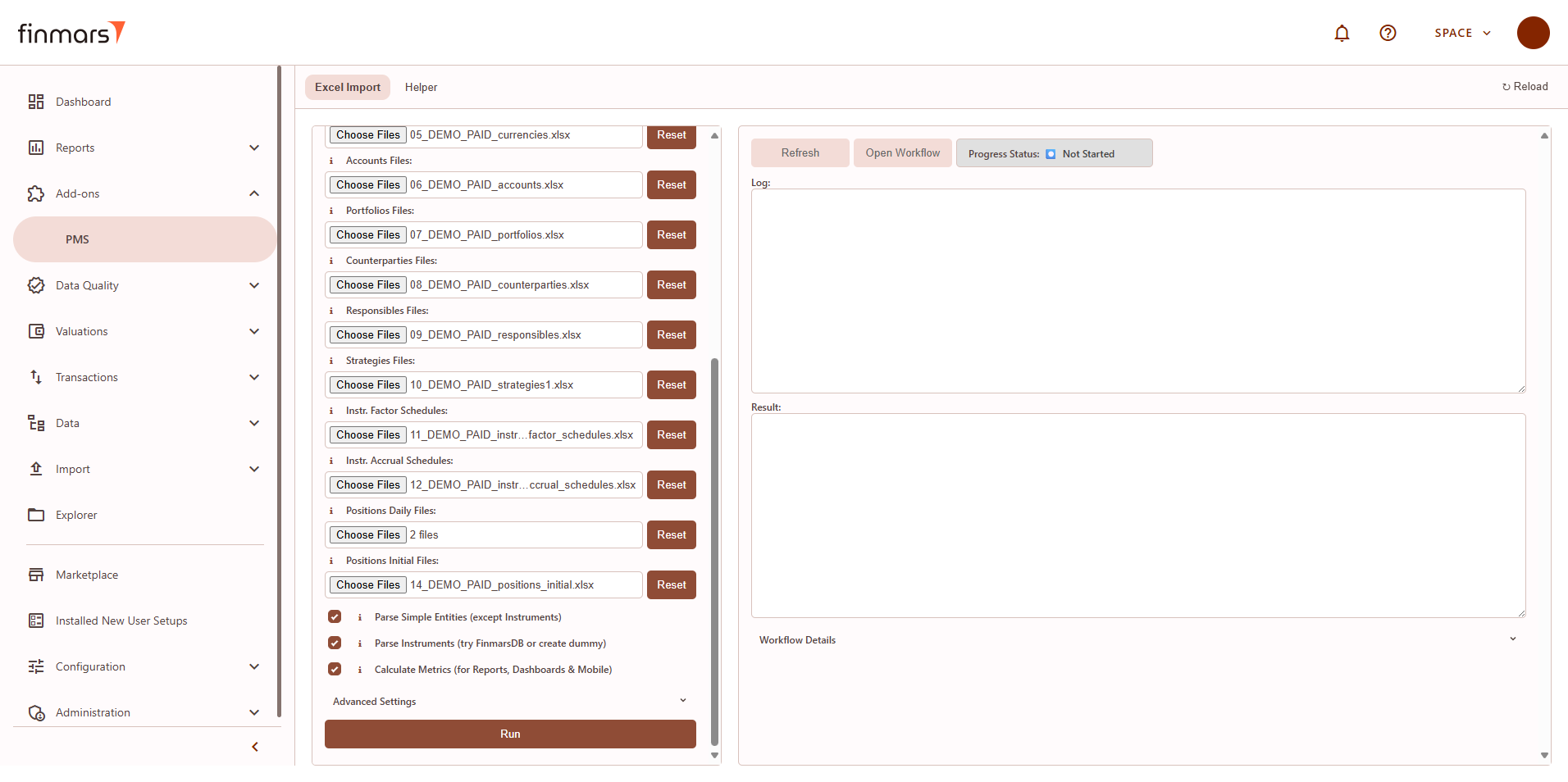The width and height of the screenshot is (1568, 782).
Task: Collapse the Add-ons menu chevron
Action: [x=254, y=193]
